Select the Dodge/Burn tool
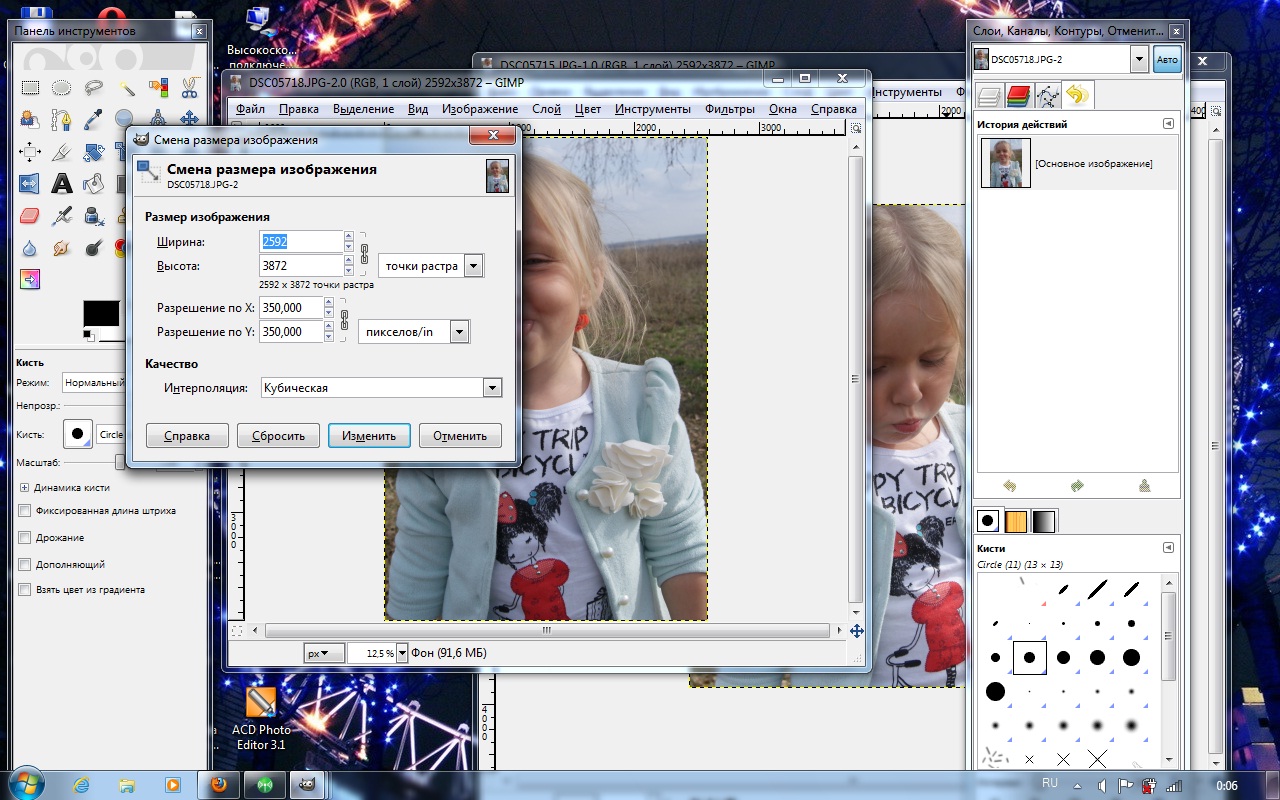This screenshot has height=800, width=1280. [x=93, y=247]
